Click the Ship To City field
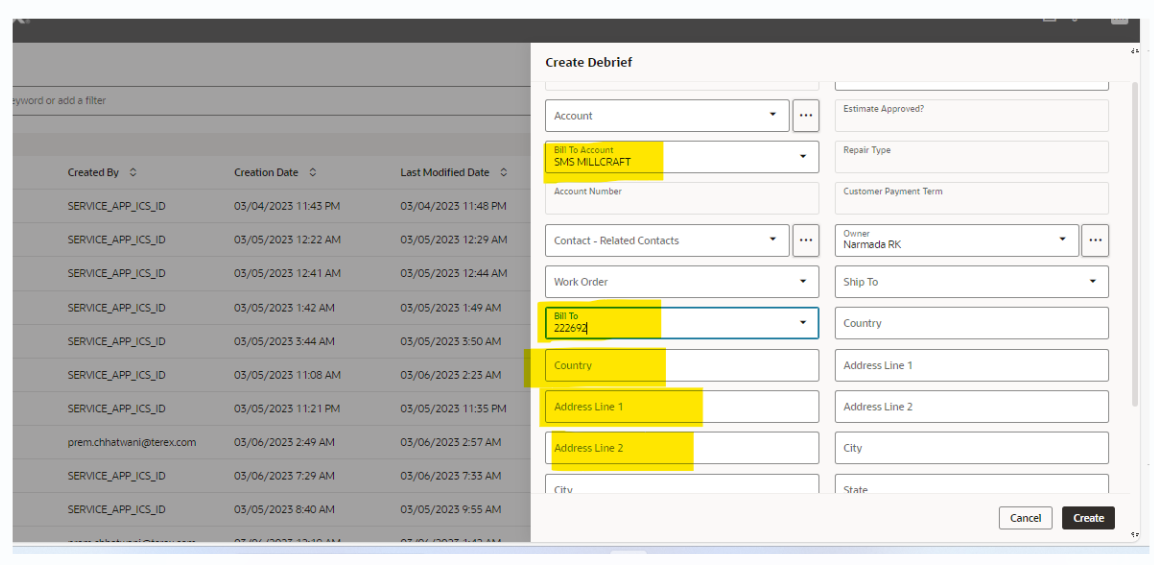The image size is (1154, 565). click(971, 448)
